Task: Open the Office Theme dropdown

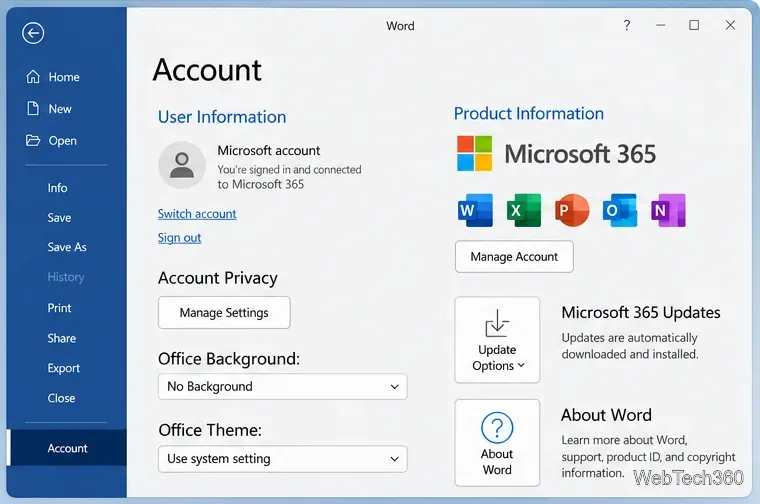Action: click(283, 458)
